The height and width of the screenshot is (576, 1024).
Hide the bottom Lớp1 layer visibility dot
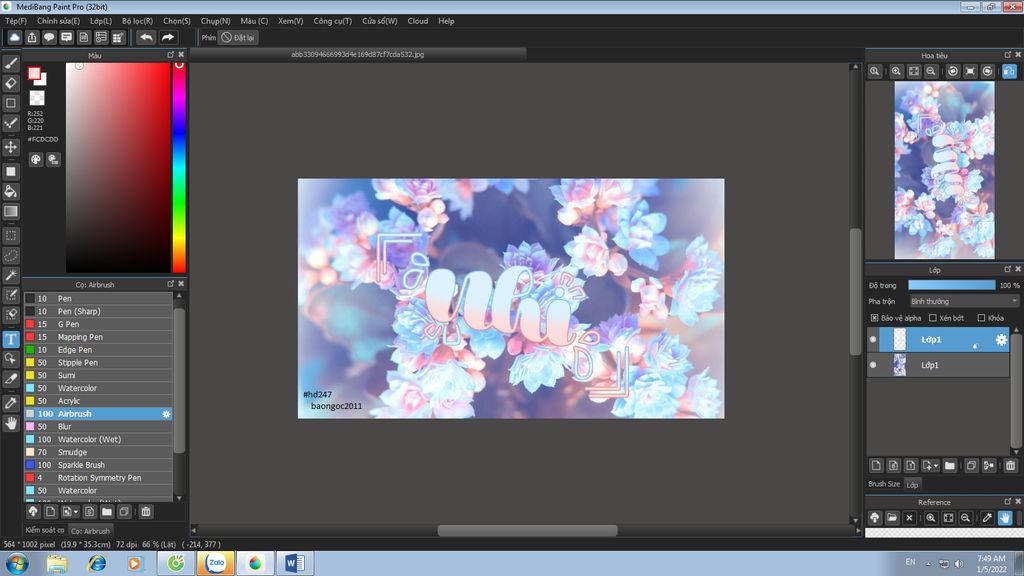[x=873, y=365]
